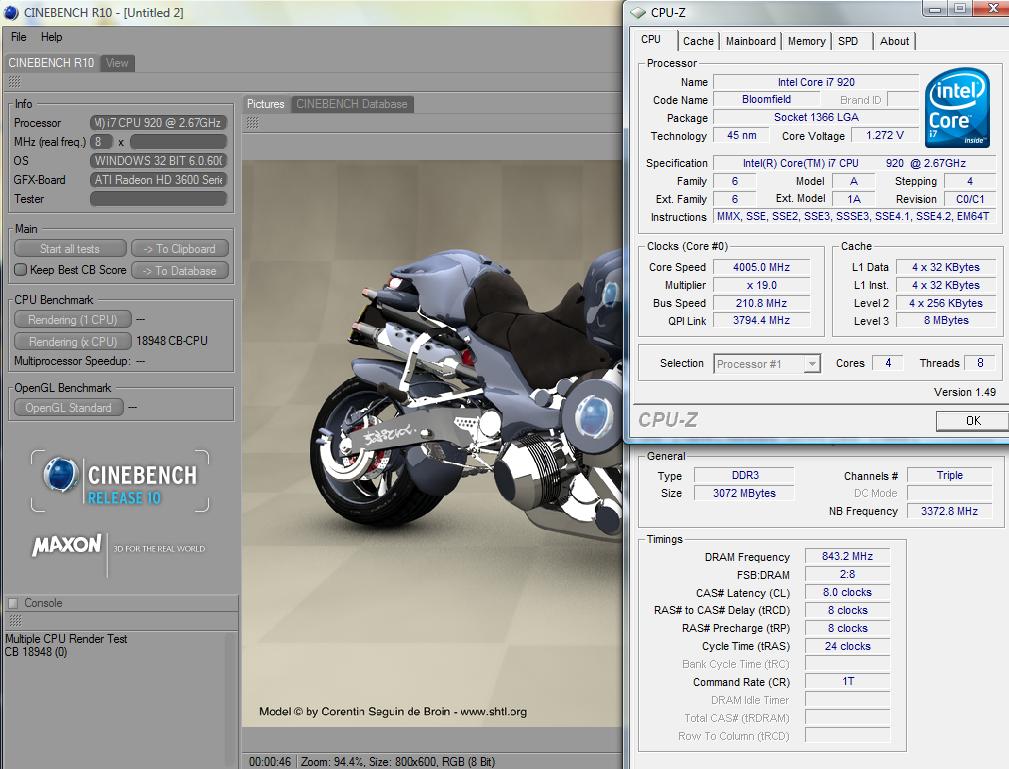Click the rendered motorcycle picture

(x=432, y=443)
